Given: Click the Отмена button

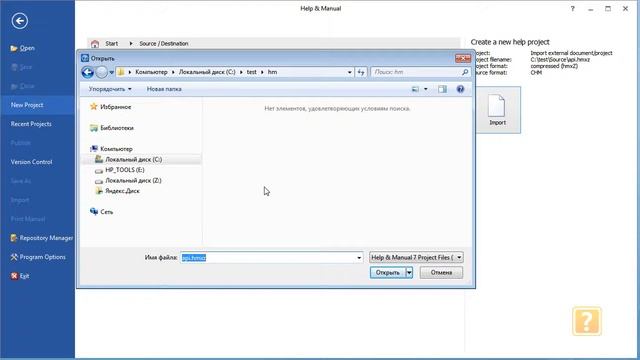Looking at the screenshot, I should [441, 273].
